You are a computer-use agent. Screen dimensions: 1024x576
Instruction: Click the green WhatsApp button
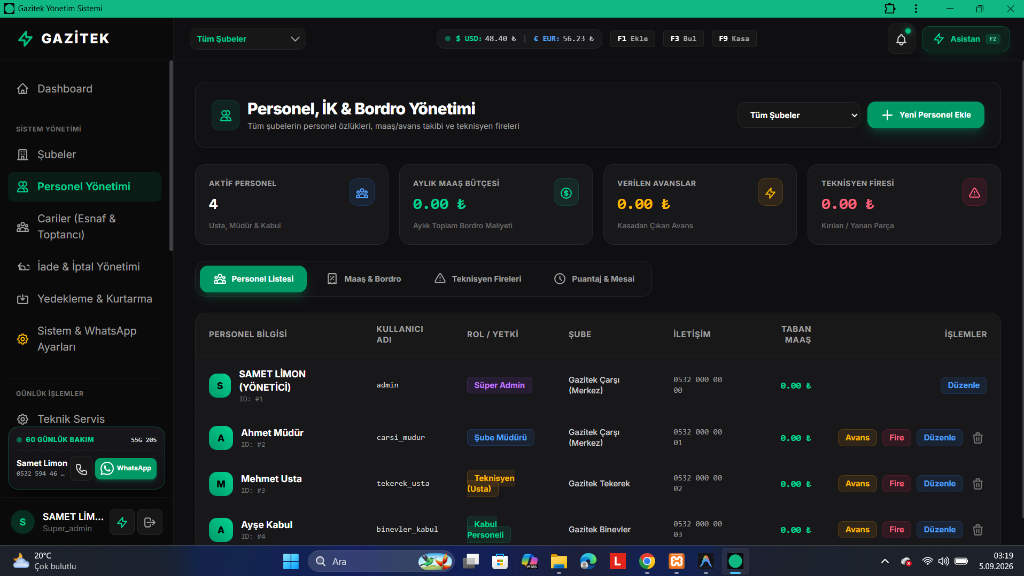126,469
